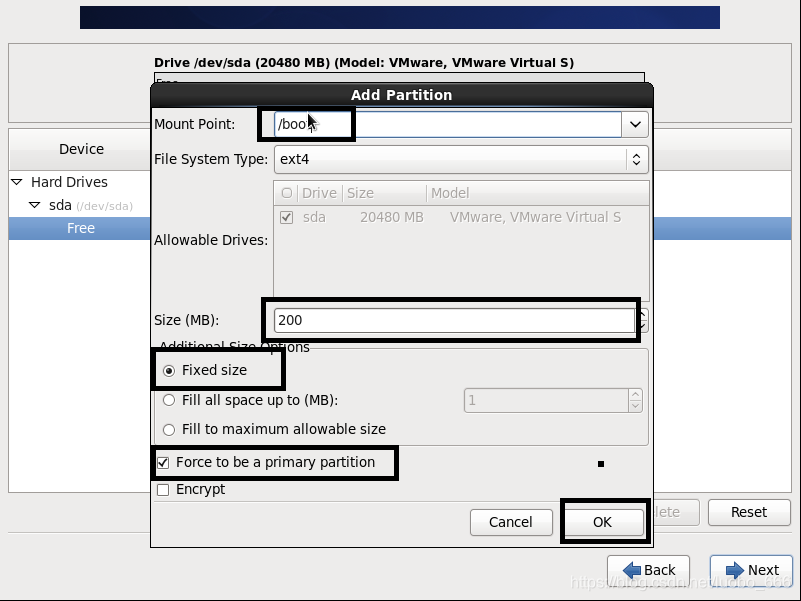801x601 pixels.
Task: Click the Device column header
Action: [x=81, y=149]
